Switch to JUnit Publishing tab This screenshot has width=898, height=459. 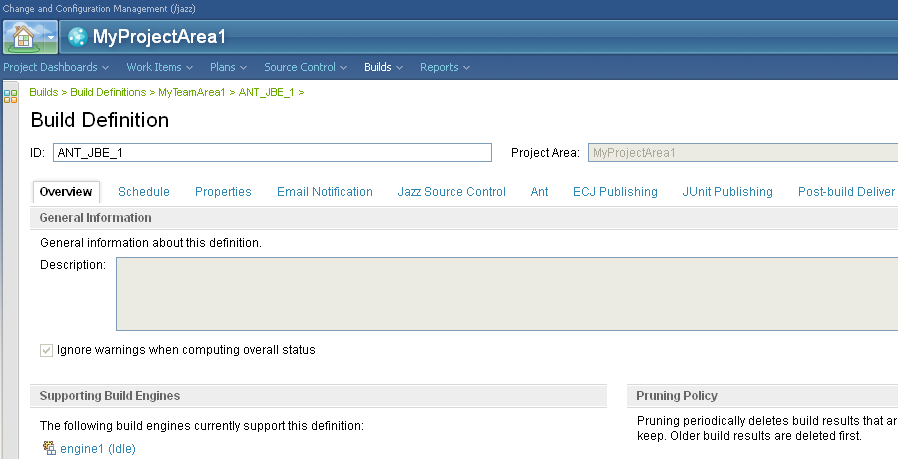tap(727, 192)
